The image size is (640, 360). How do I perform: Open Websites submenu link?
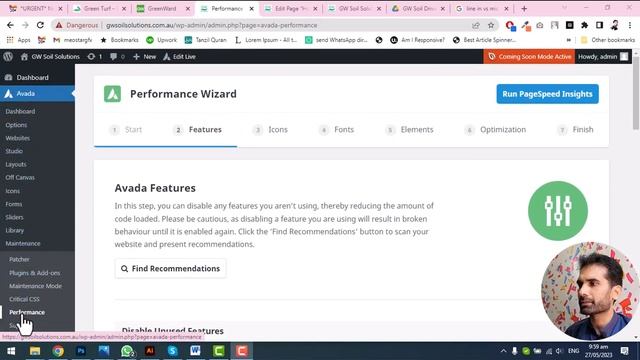18,138
